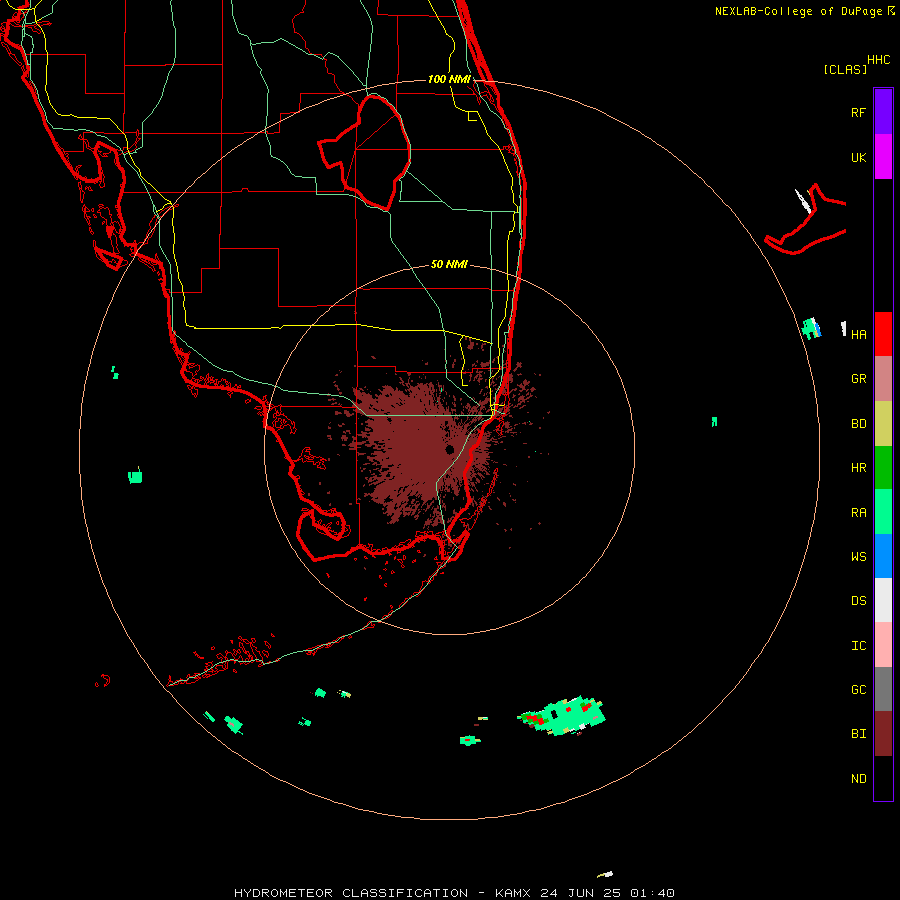Select the BD yellow legend swatch
This screenshot has width=900, height=900.
[883, 424]
